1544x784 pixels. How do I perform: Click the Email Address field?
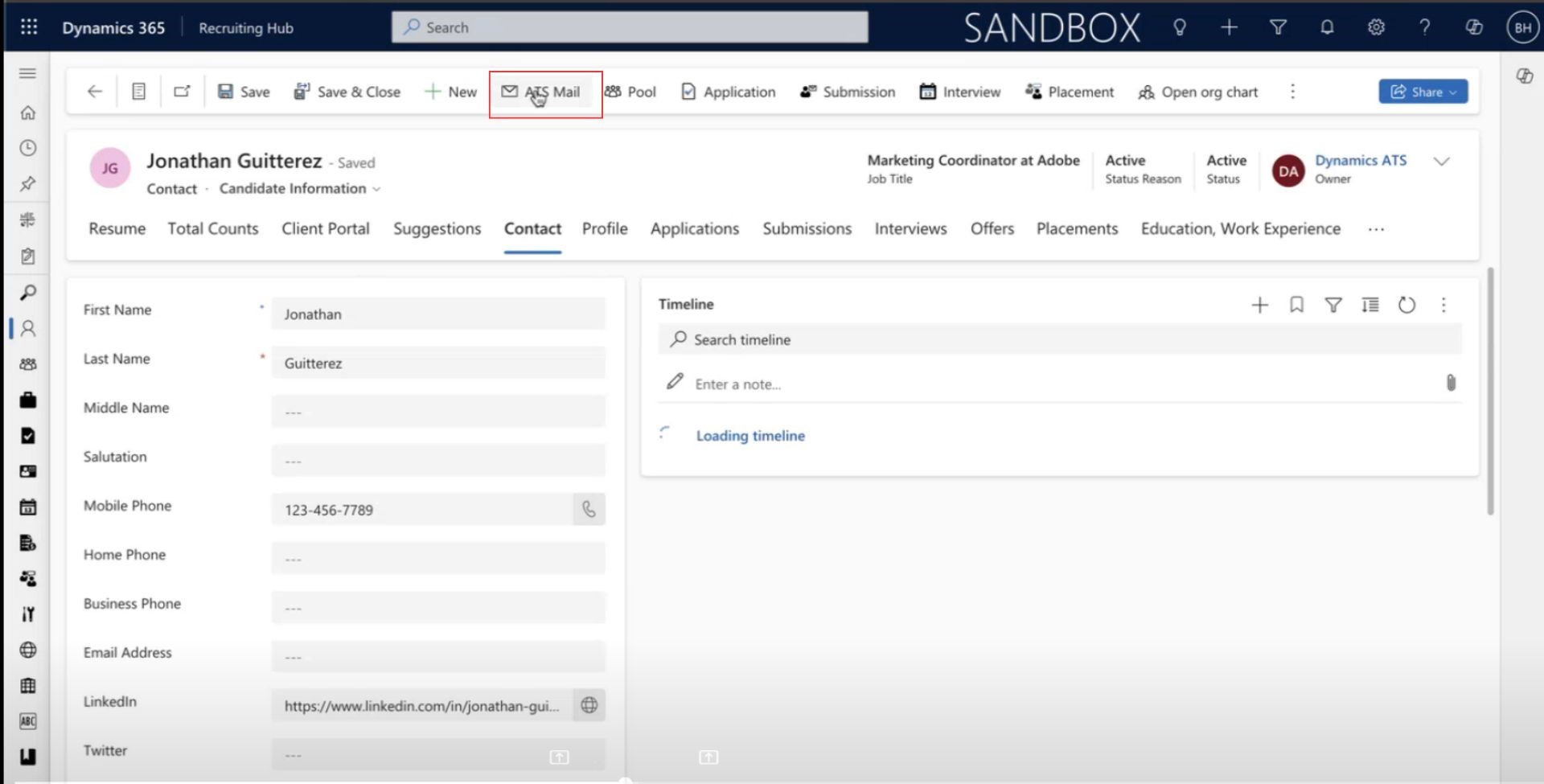[x=438, y=656]
